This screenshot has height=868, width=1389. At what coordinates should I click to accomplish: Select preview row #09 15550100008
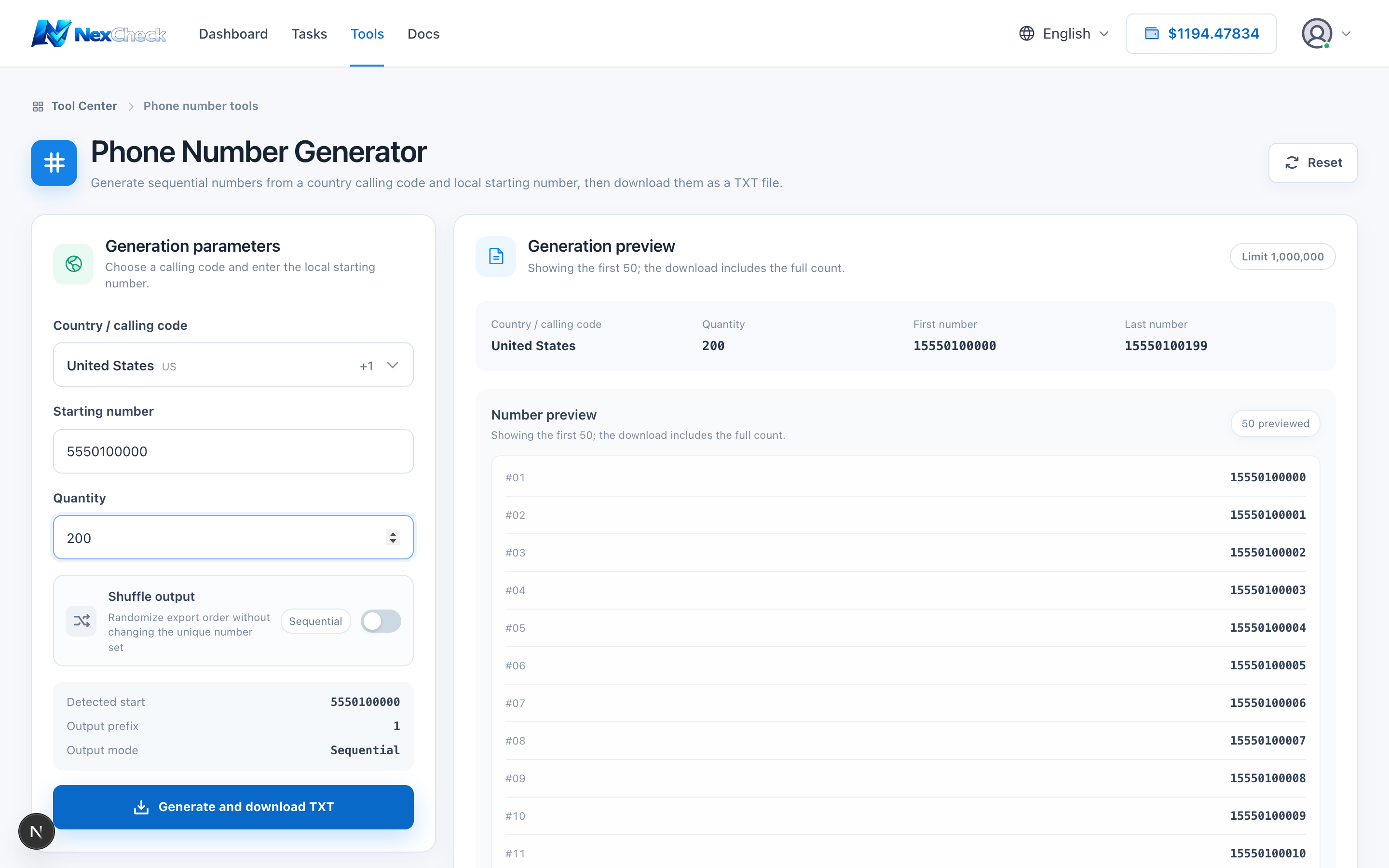click(x=905, y=778)
